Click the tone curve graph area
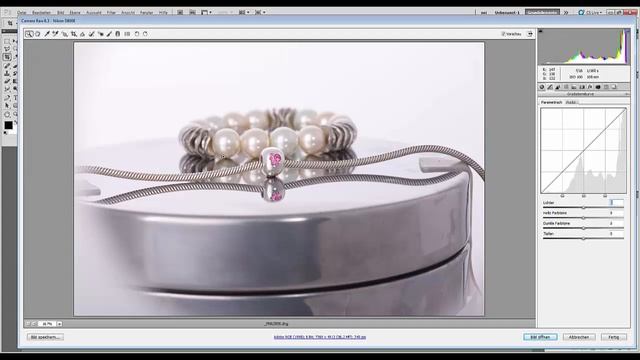 pos(583,151)
